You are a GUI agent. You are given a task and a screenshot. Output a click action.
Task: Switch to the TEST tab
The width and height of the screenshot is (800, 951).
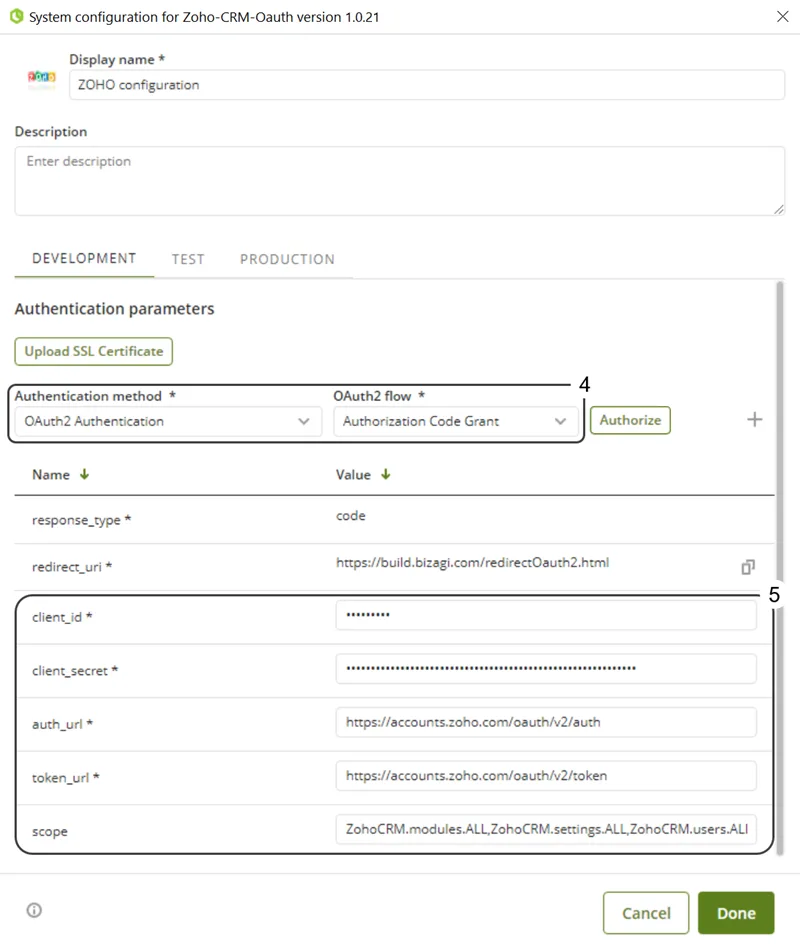[188, 259]
